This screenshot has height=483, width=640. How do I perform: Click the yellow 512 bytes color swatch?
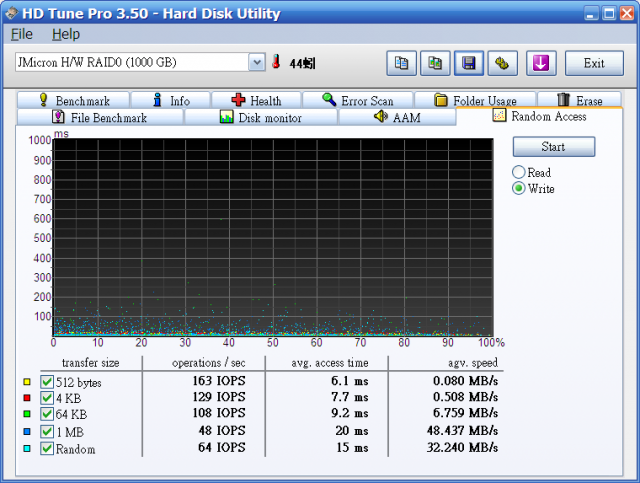click(27, 382)
